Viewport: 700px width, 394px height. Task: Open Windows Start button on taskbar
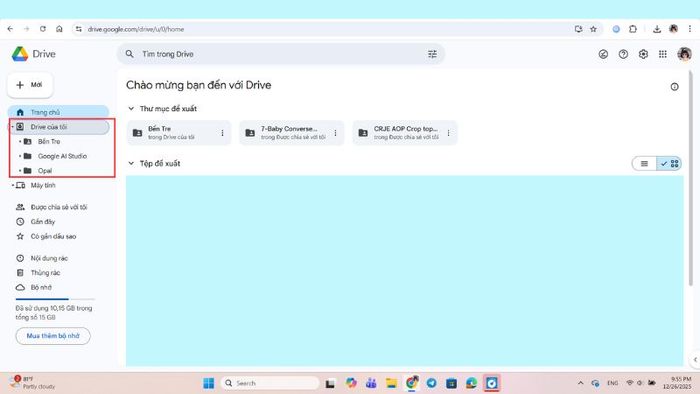[208, 383]
